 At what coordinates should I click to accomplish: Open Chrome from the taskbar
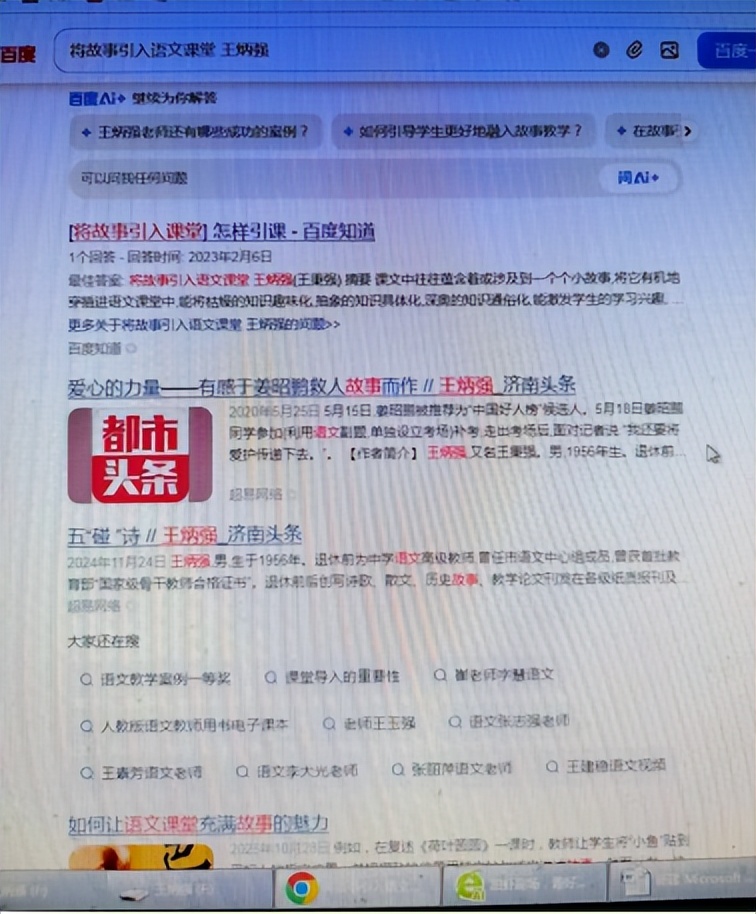[301, 887]
